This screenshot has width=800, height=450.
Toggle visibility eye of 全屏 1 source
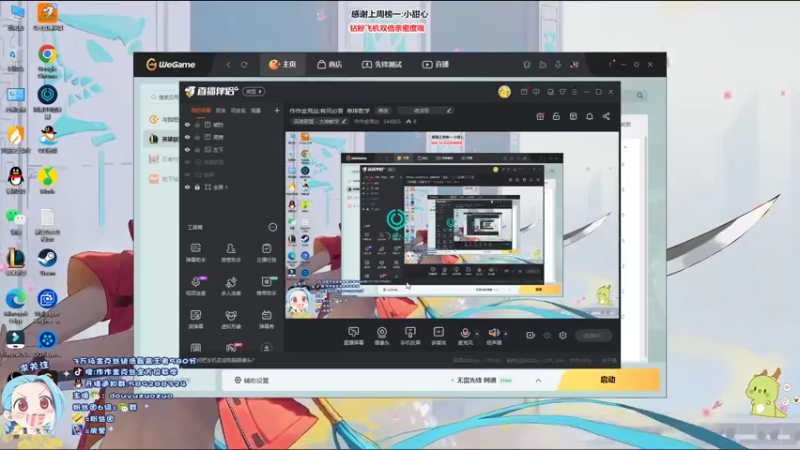pos(187,187)
